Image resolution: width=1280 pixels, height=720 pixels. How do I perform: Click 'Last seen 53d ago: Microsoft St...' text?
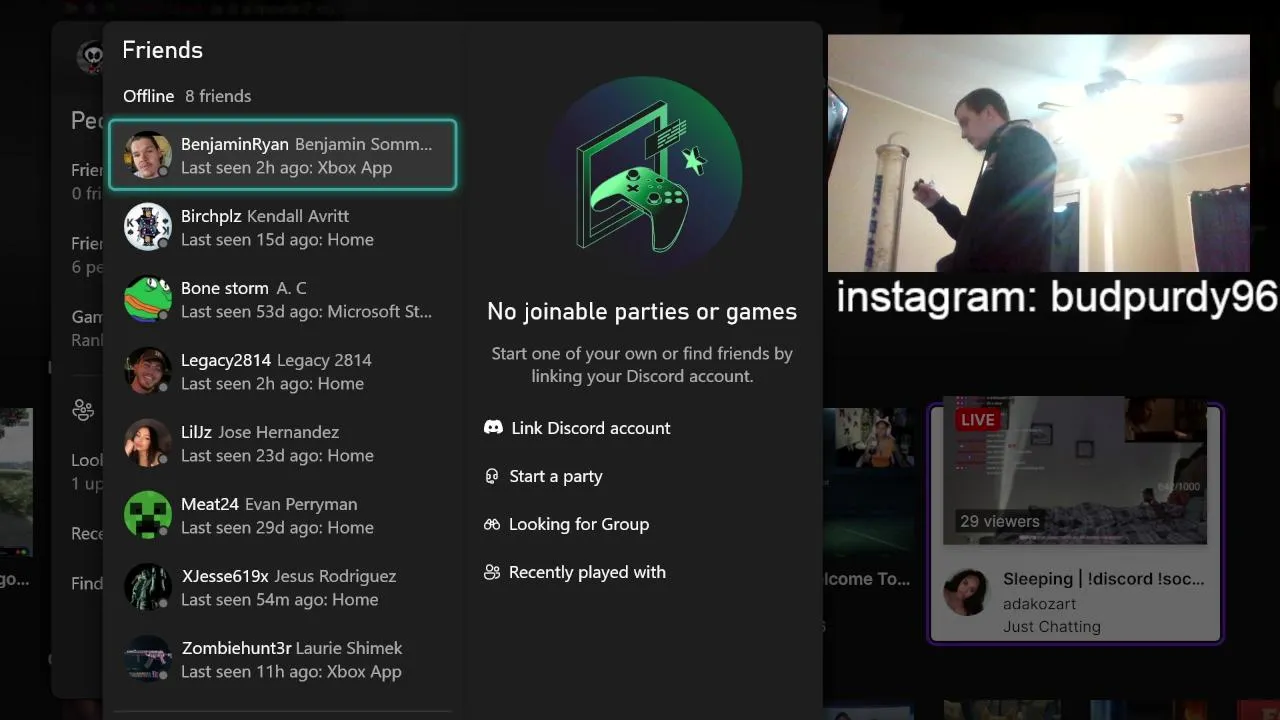306,312
